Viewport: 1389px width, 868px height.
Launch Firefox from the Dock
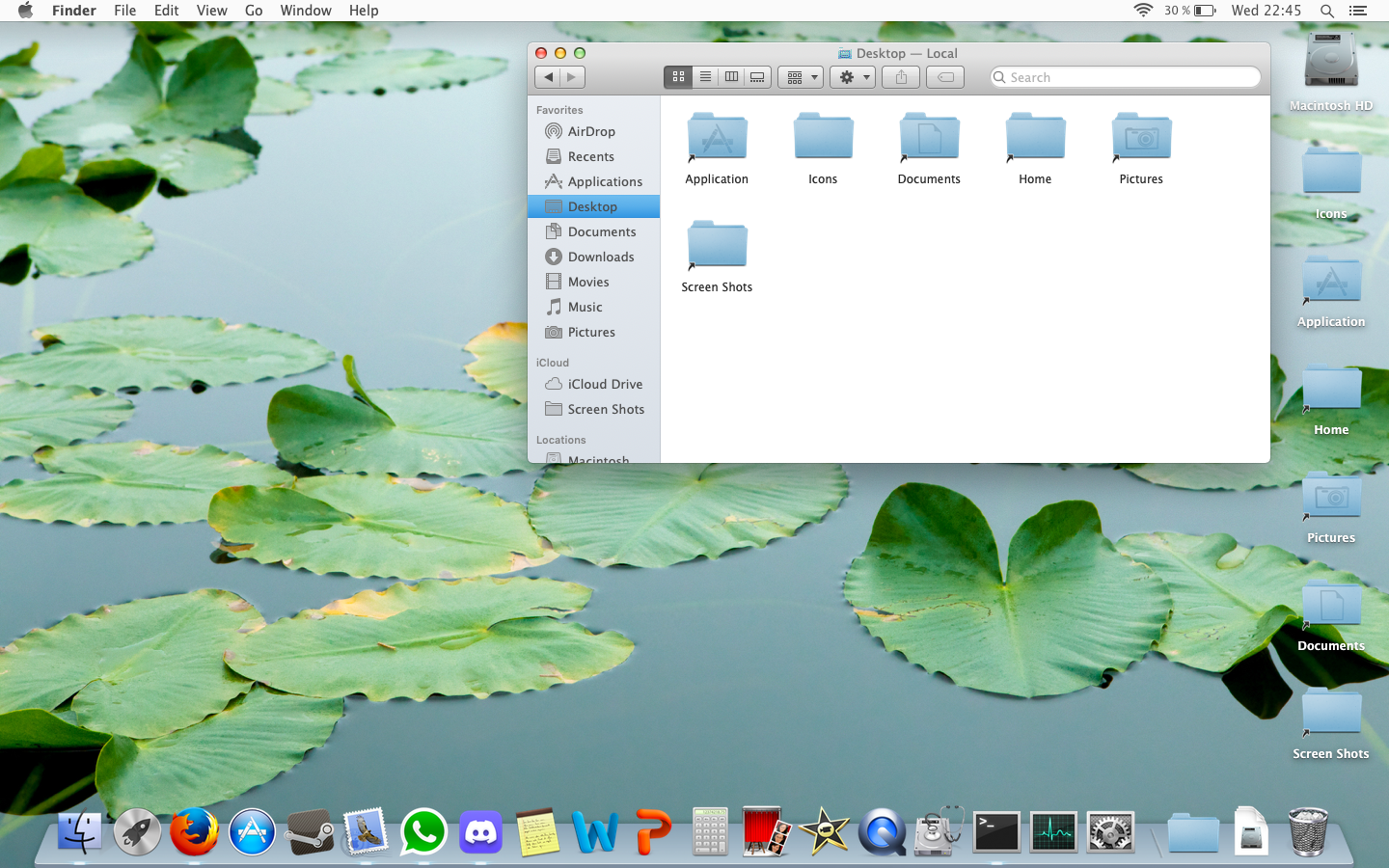point(194,831)
